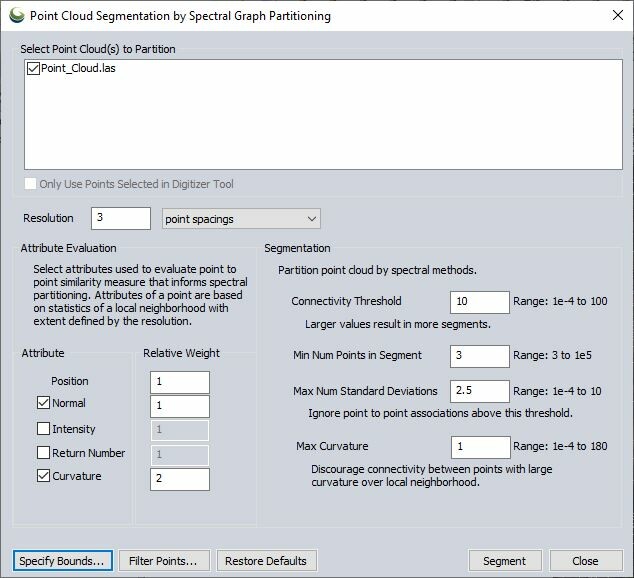Toggle the Curvature attribute checkbox
The height and width of the screenshot is (578, 634).
point(43,476)
